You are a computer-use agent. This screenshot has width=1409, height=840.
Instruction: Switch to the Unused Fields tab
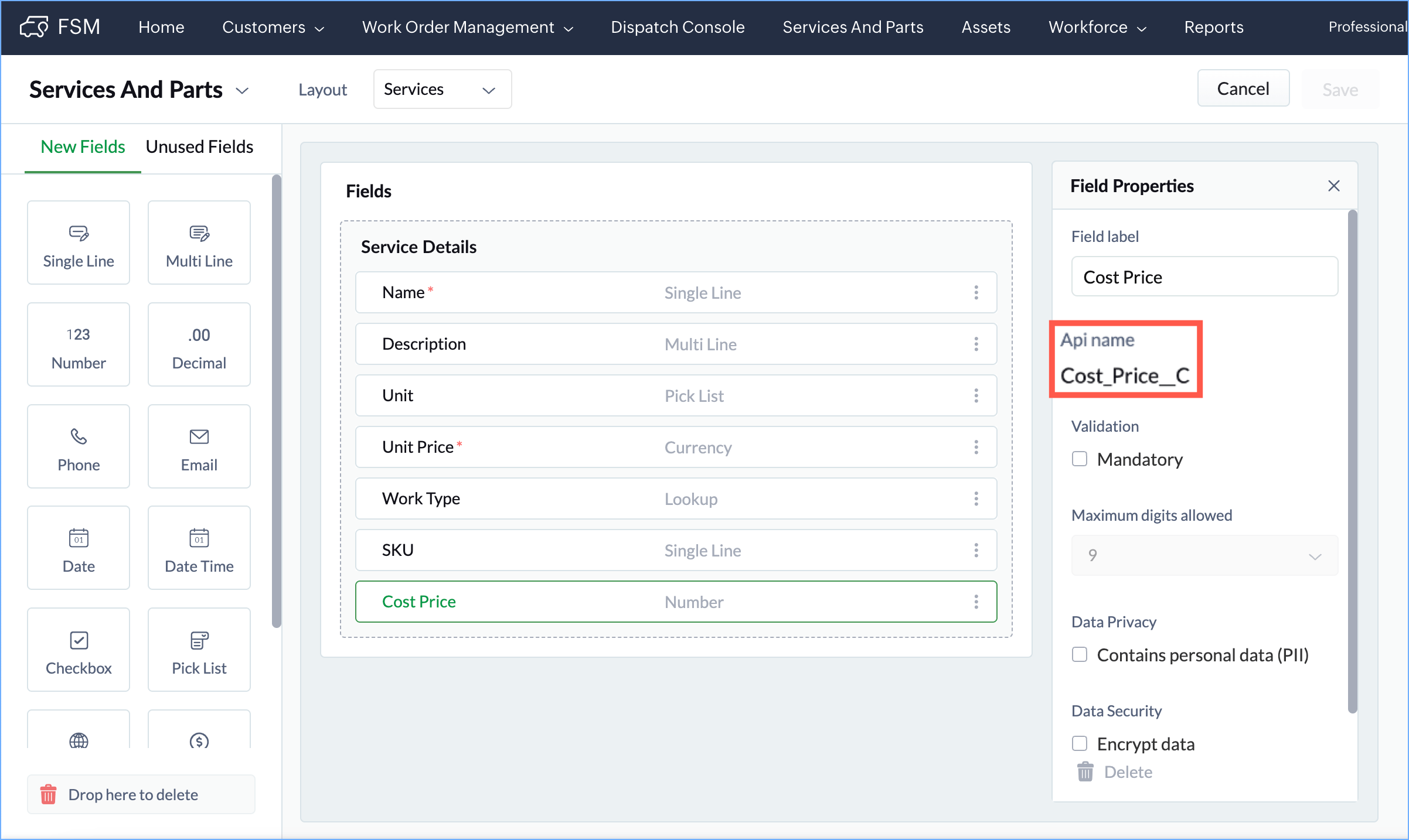[x=199, y=147]
